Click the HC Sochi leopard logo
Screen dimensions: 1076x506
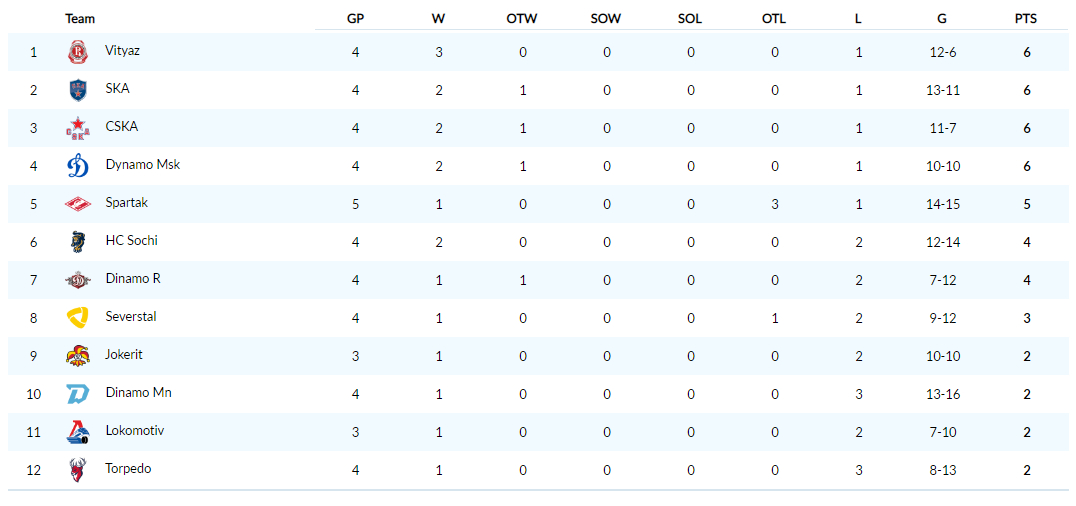click(78, 242)
